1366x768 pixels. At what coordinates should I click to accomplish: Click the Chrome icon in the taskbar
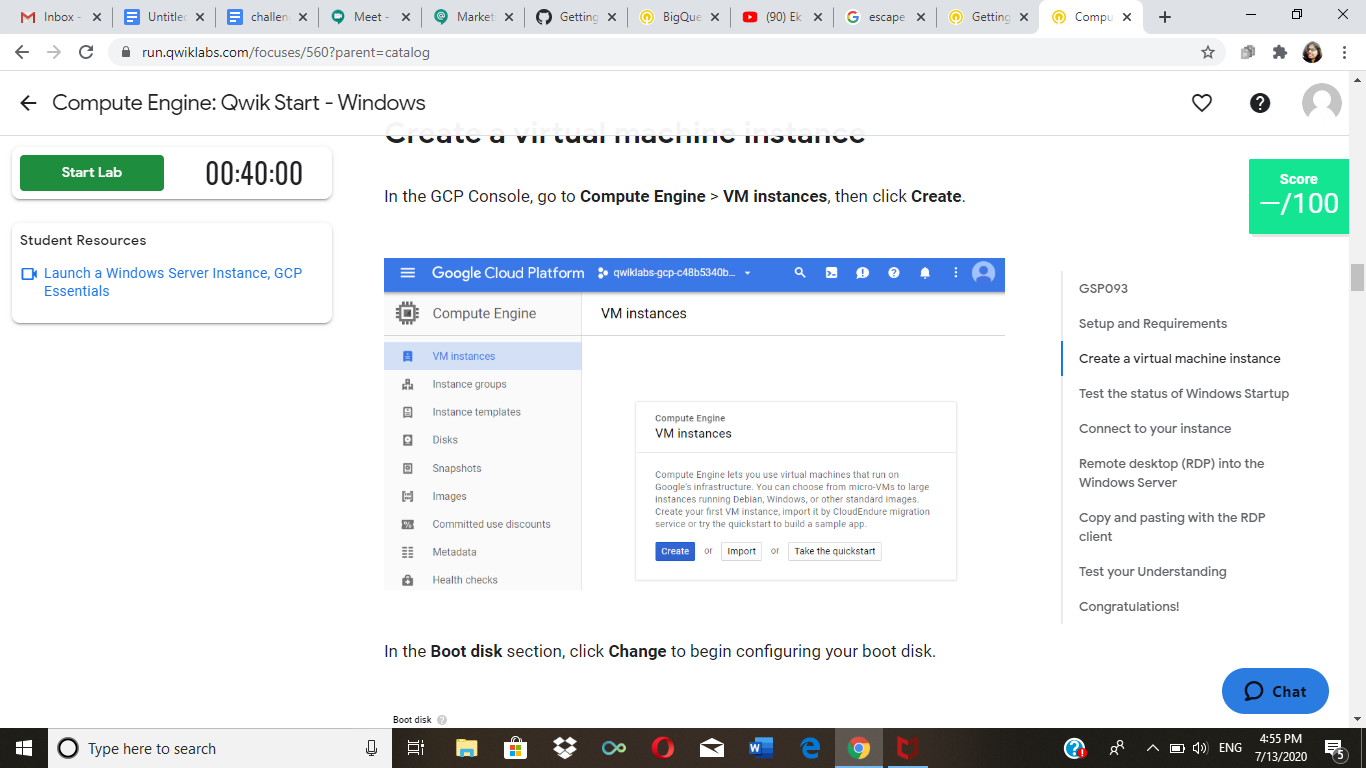859,748
